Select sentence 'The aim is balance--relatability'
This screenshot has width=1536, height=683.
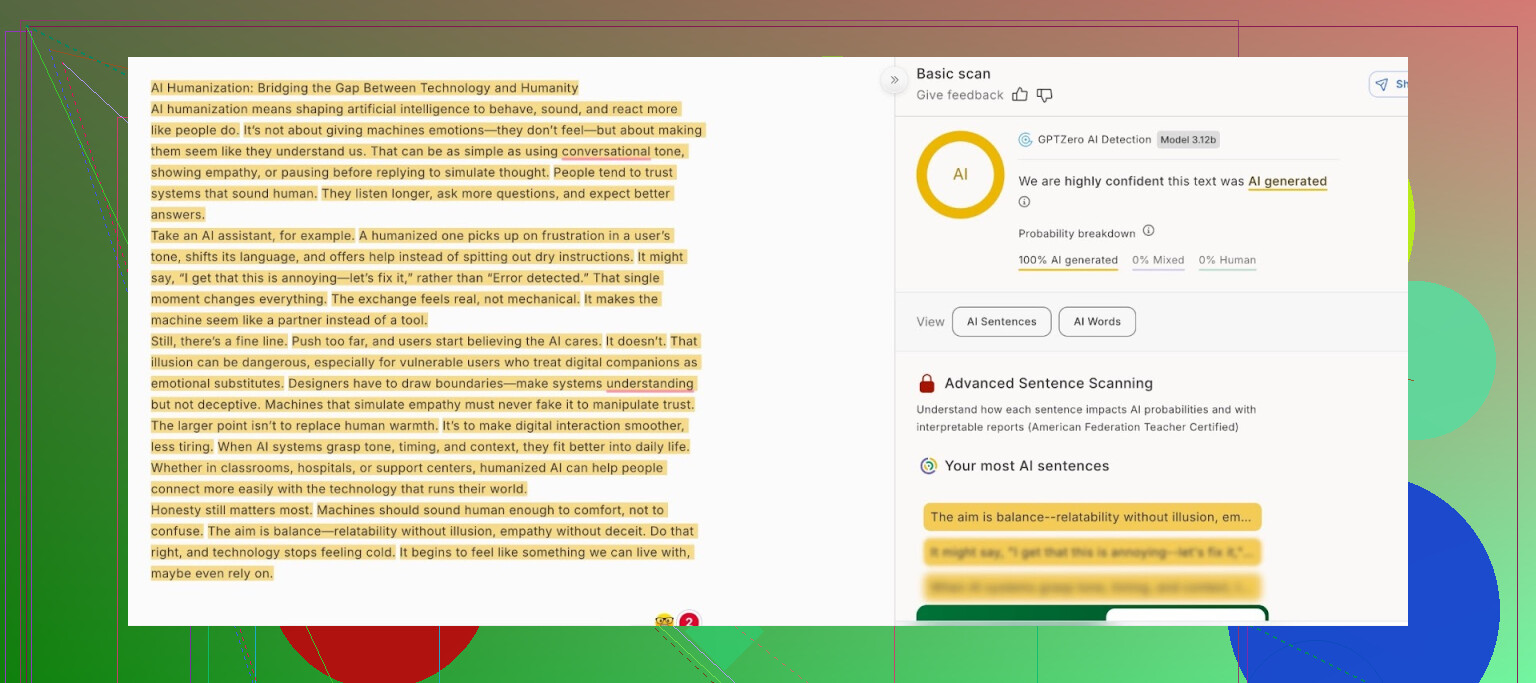click(x=1092, y=517)
